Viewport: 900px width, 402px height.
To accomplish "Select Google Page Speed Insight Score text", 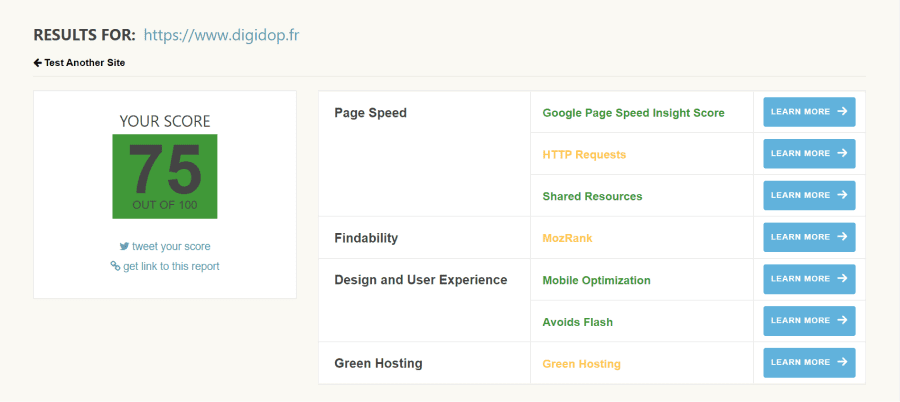I will coord(633,113).
